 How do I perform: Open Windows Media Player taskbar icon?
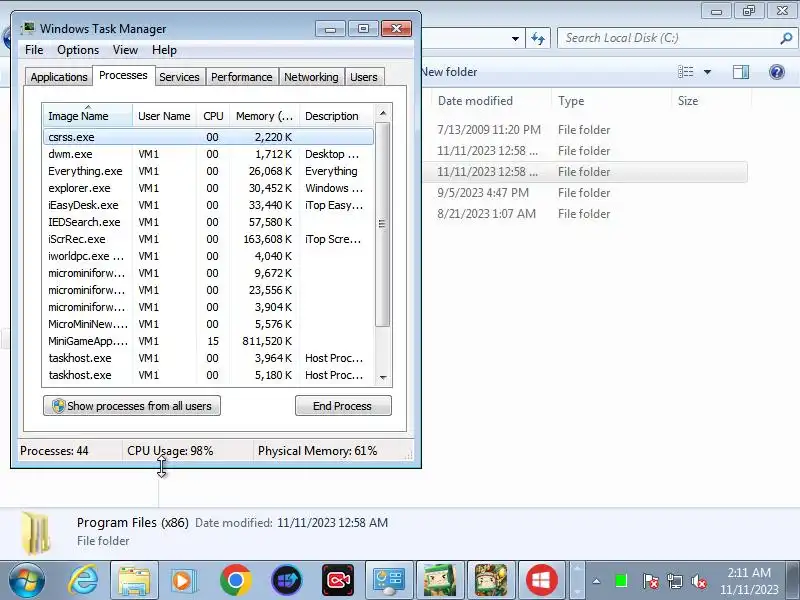click(x=183, y=580)
